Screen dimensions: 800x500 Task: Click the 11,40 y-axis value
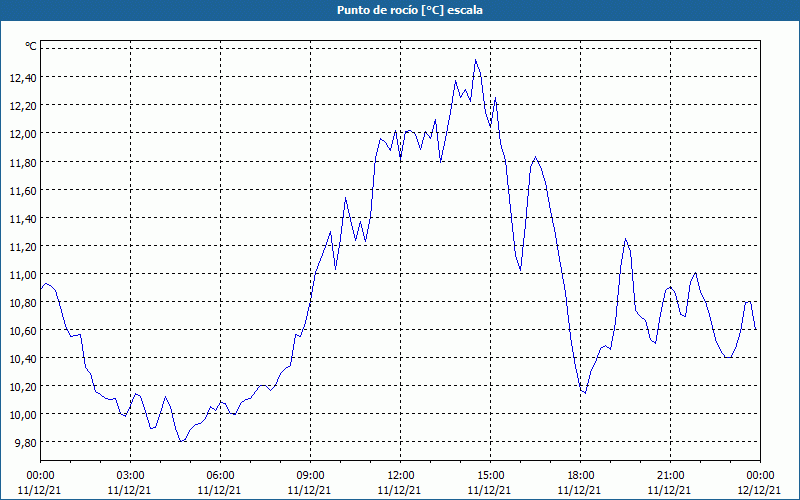tap(23, 218)
